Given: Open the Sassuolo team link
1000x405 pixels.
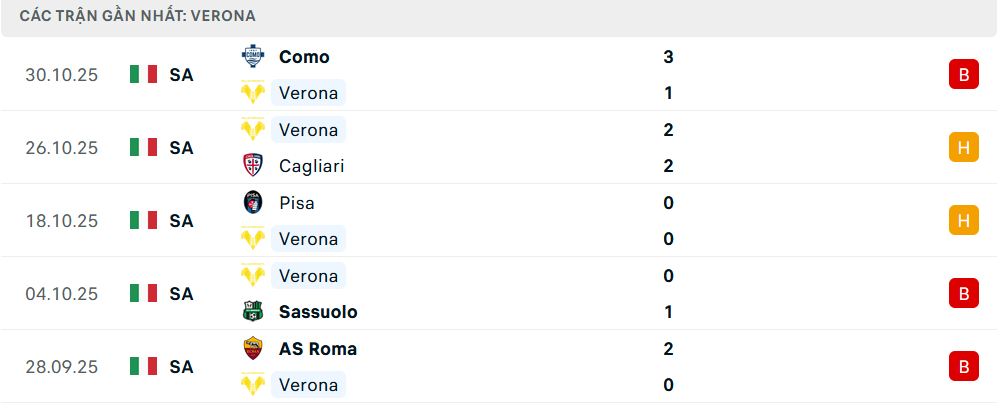Looking at the screenshot, I should [318, 312].
